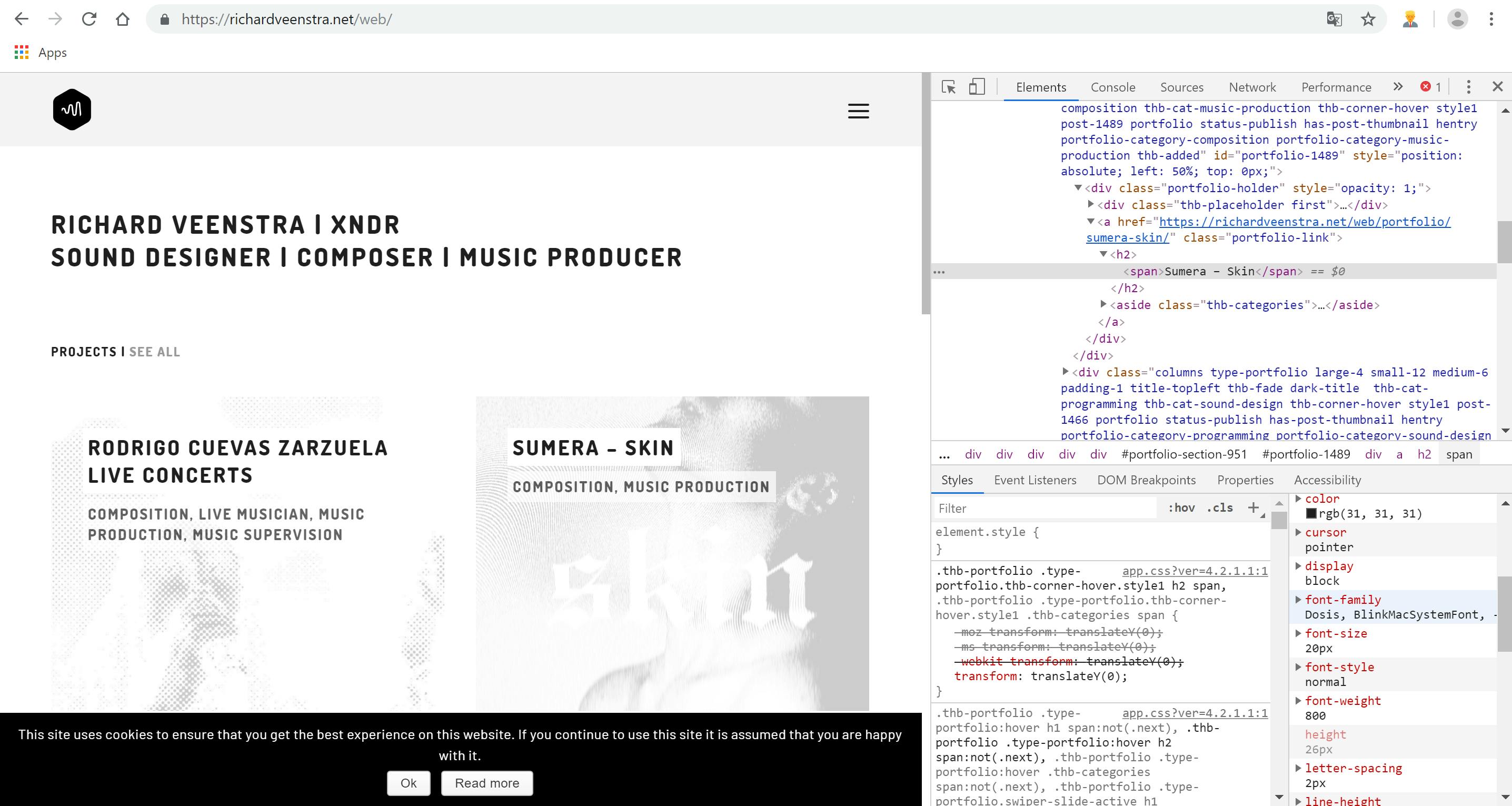
Task: Reload the page
Action: click(89, 19)
